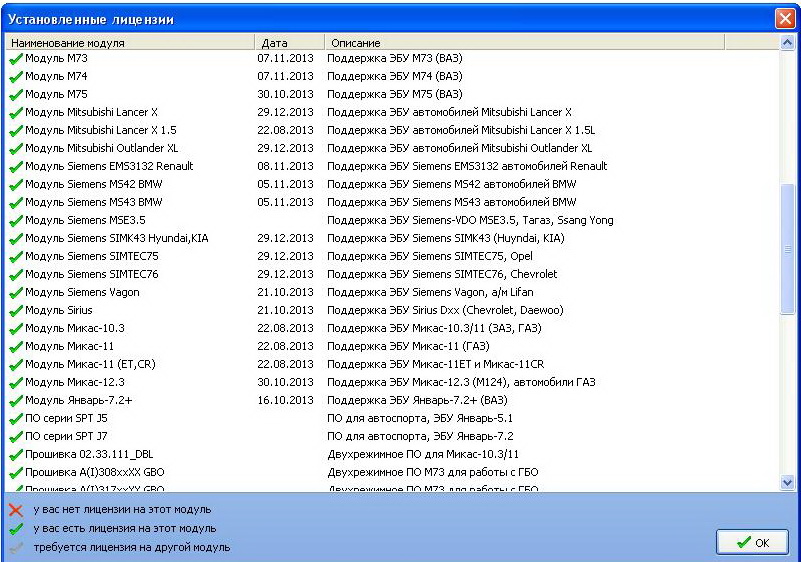The height and width of the screenshot is (562, 801).
Task: Click check icon of Модуль Январь-7.2+
Action: click(x=16, y=401)
